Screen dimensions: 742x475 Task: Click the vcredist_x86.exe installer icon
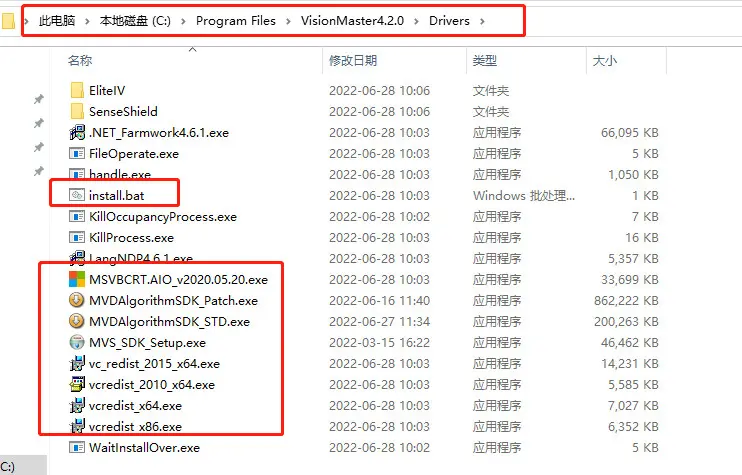(77, 426)
